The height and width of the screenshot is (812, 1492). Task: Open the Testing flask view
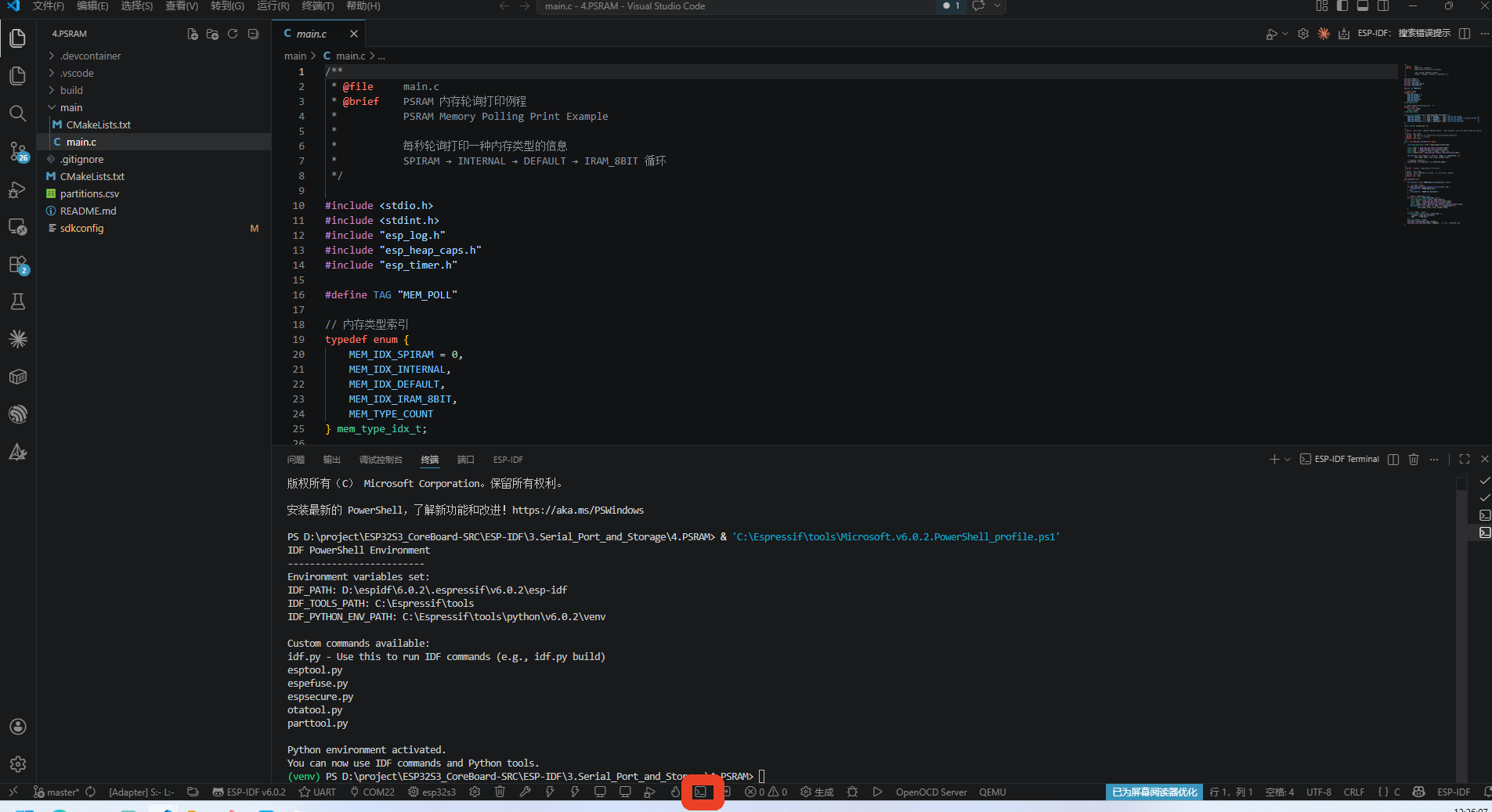point(18,301)
